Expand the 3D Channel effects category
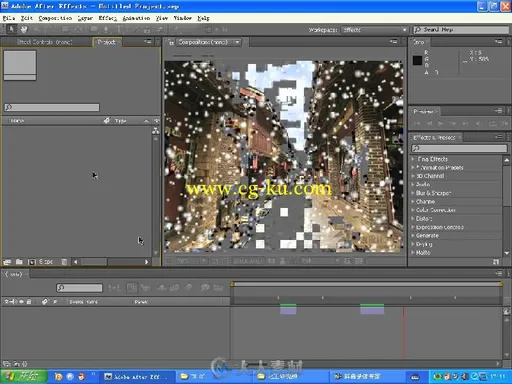 413,176
